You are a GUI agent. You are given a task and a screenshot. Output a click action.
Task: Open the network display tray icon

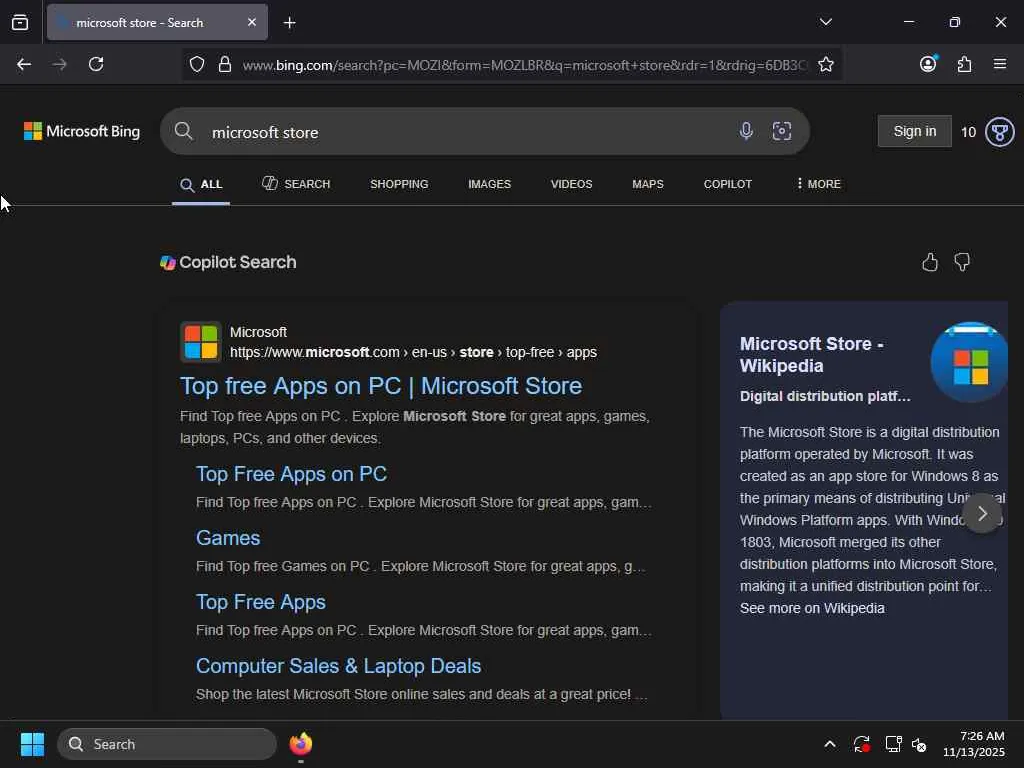pos(893,744)
